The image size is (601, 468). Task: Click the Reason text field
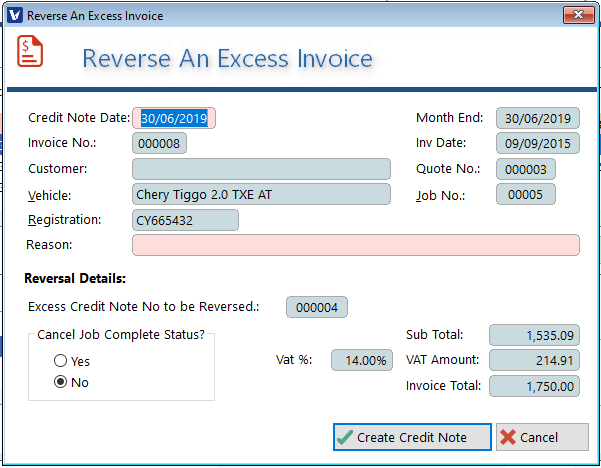pos(355,245)
